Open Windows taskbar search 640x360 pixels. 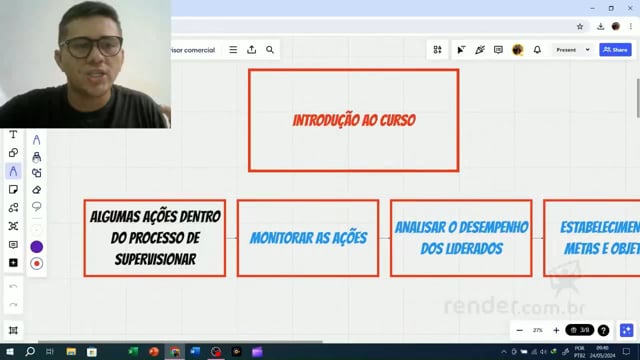click(30, 352)
